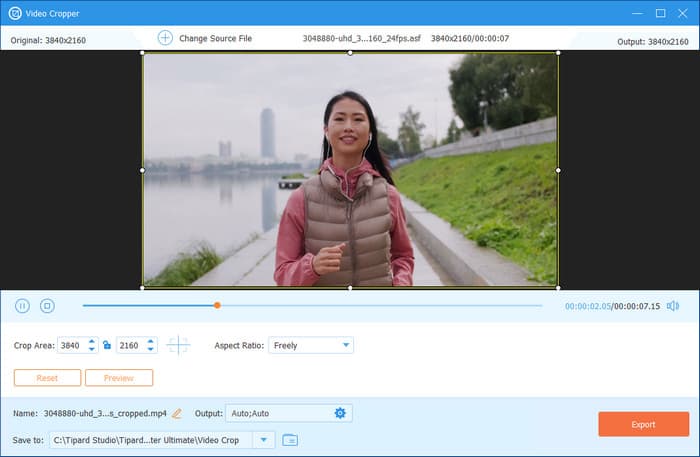Click the top-left crop handle
700x457 pixels.
pyautogui.click(x=142, y=53)
